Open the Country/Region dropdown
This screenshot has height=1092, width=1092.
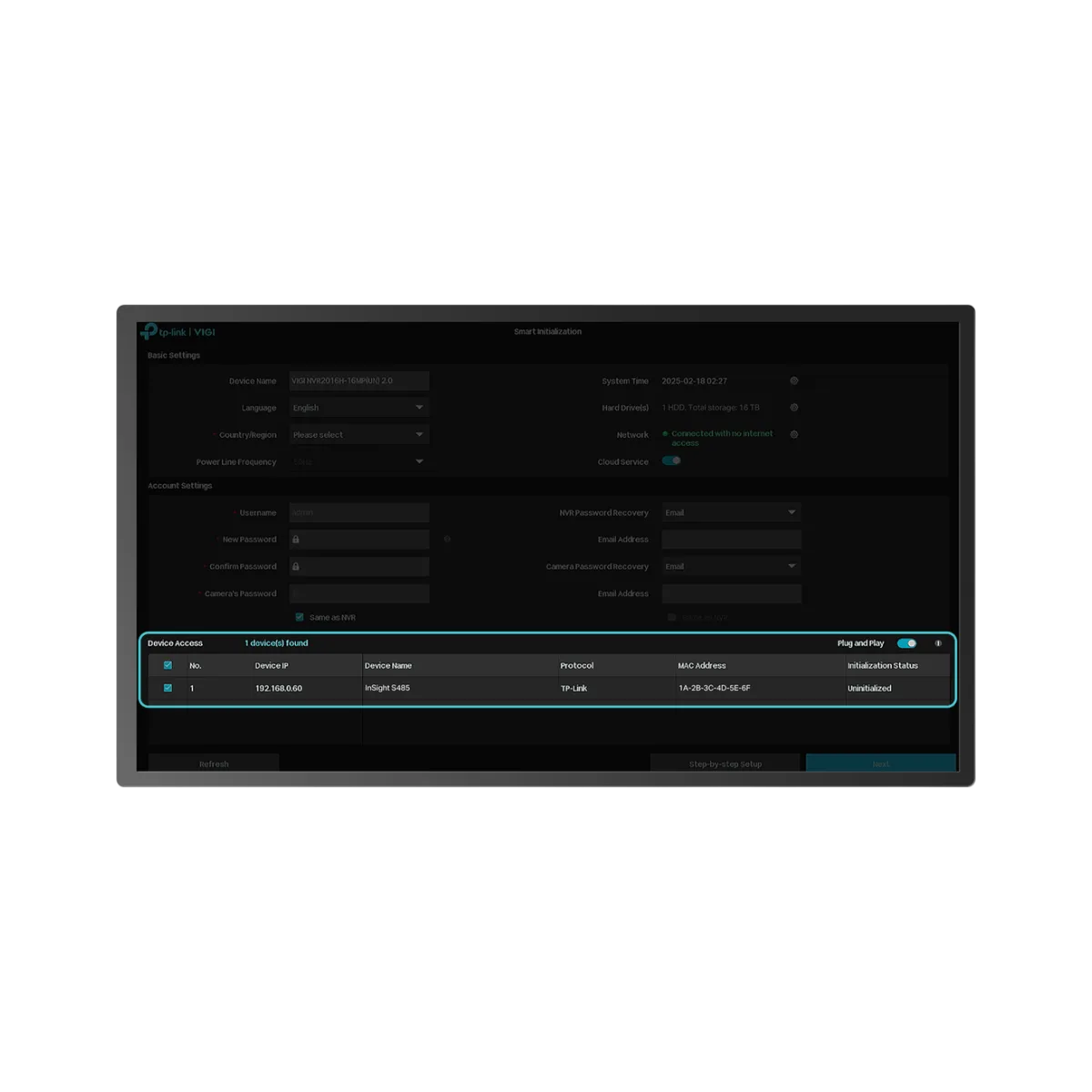pyautogui.click(x=359, y=435)
